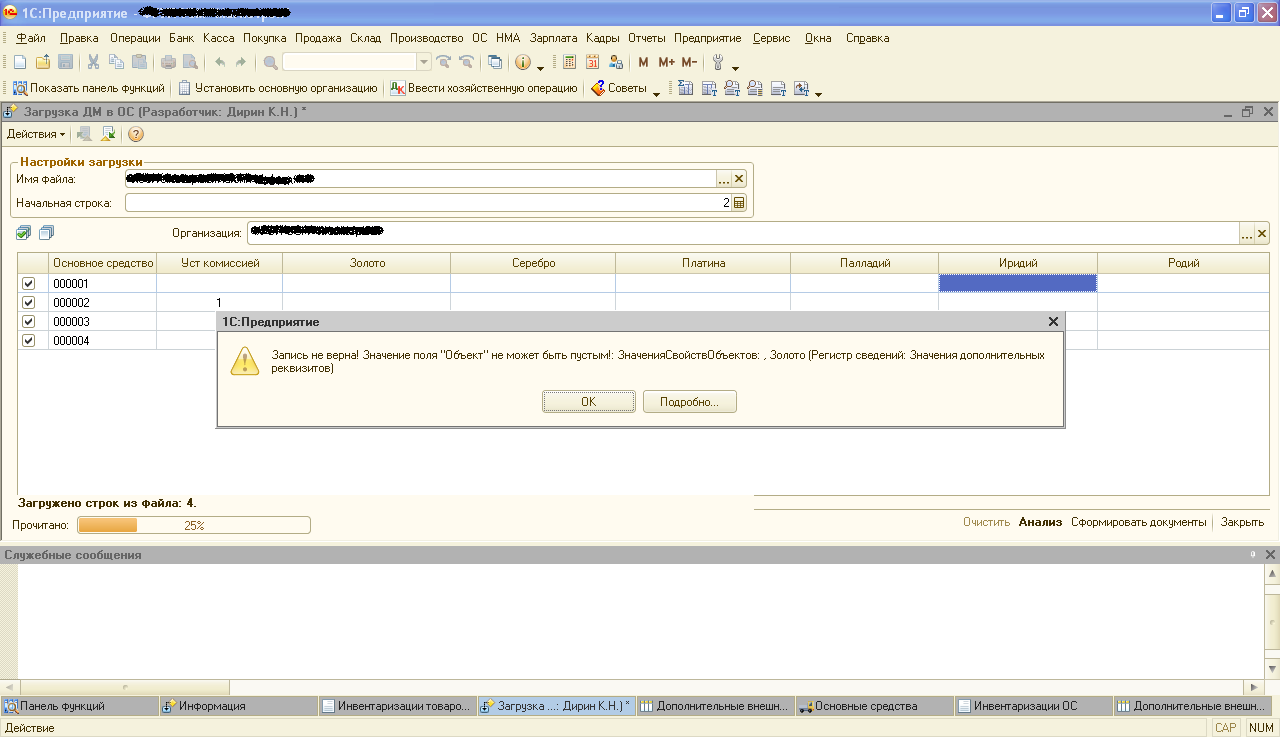Viewport: 1280px width, 737px height.
Task: Click the Анализ command
Action: pos(1040,522)
